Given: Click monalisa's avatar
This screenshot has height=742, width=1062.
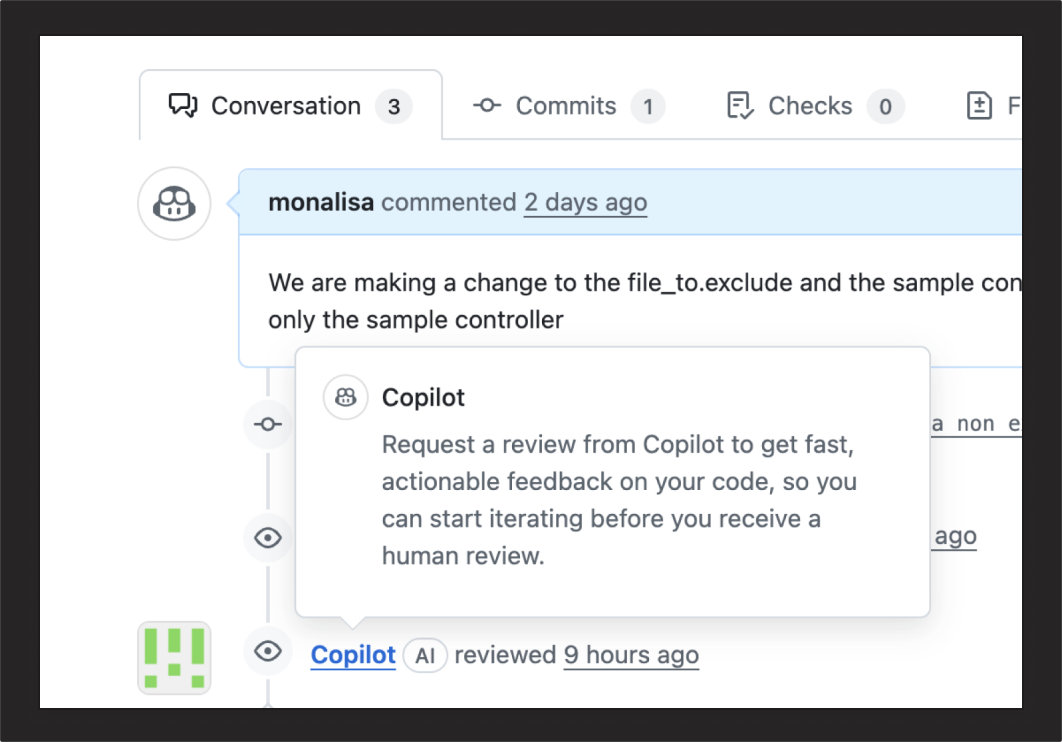Looking at the screenshot, I should 174,203.
